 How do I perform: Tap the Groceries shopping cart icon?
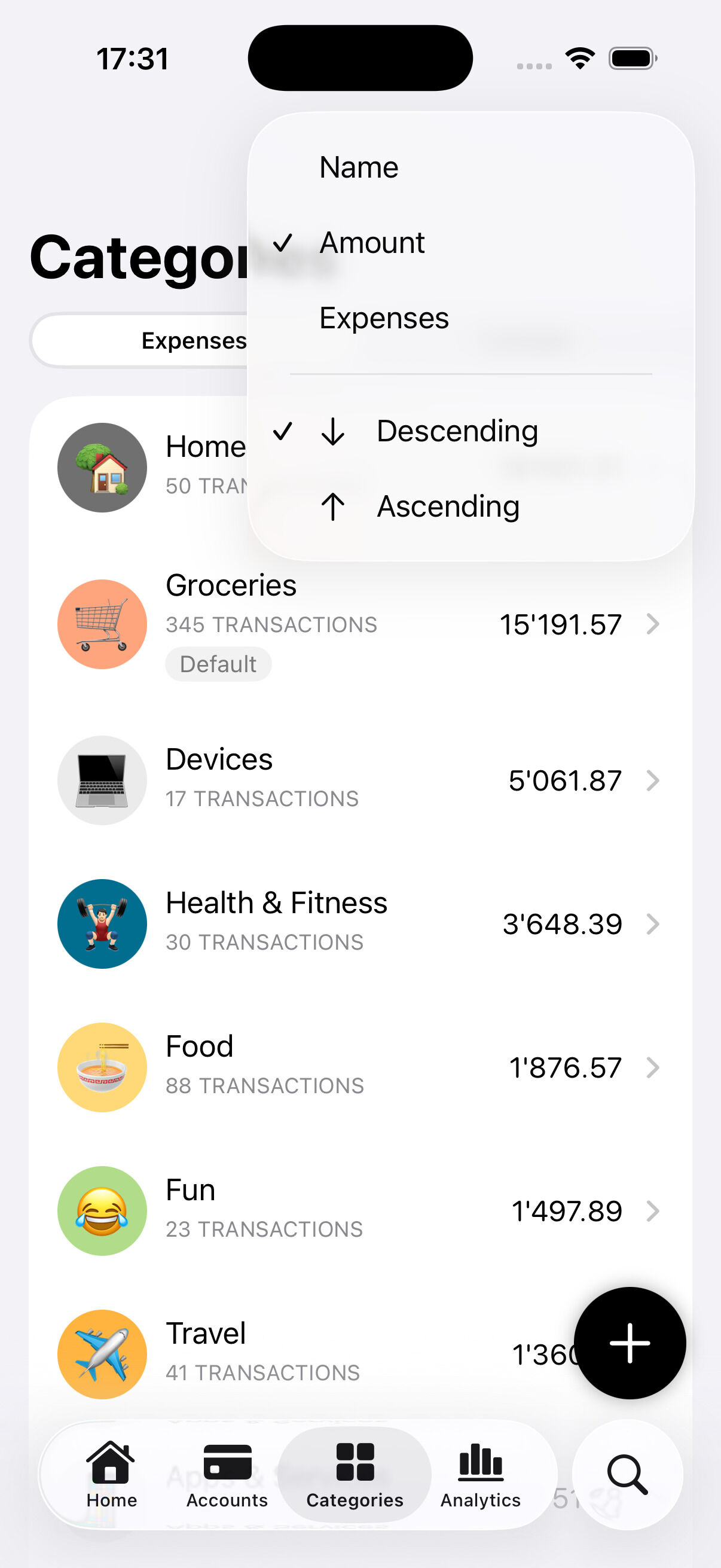(102, 624)
